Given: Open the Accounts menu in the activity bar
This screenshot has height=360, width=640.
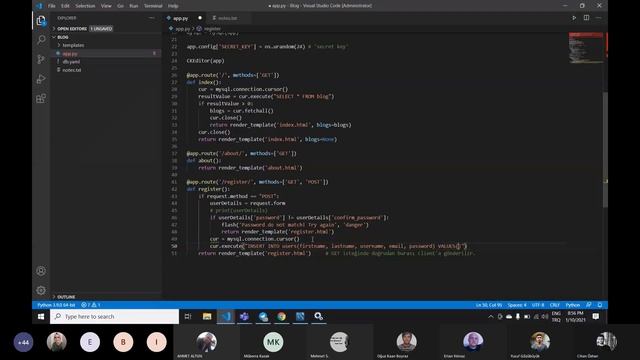Looking at the screenshot, I should (41, 271).
